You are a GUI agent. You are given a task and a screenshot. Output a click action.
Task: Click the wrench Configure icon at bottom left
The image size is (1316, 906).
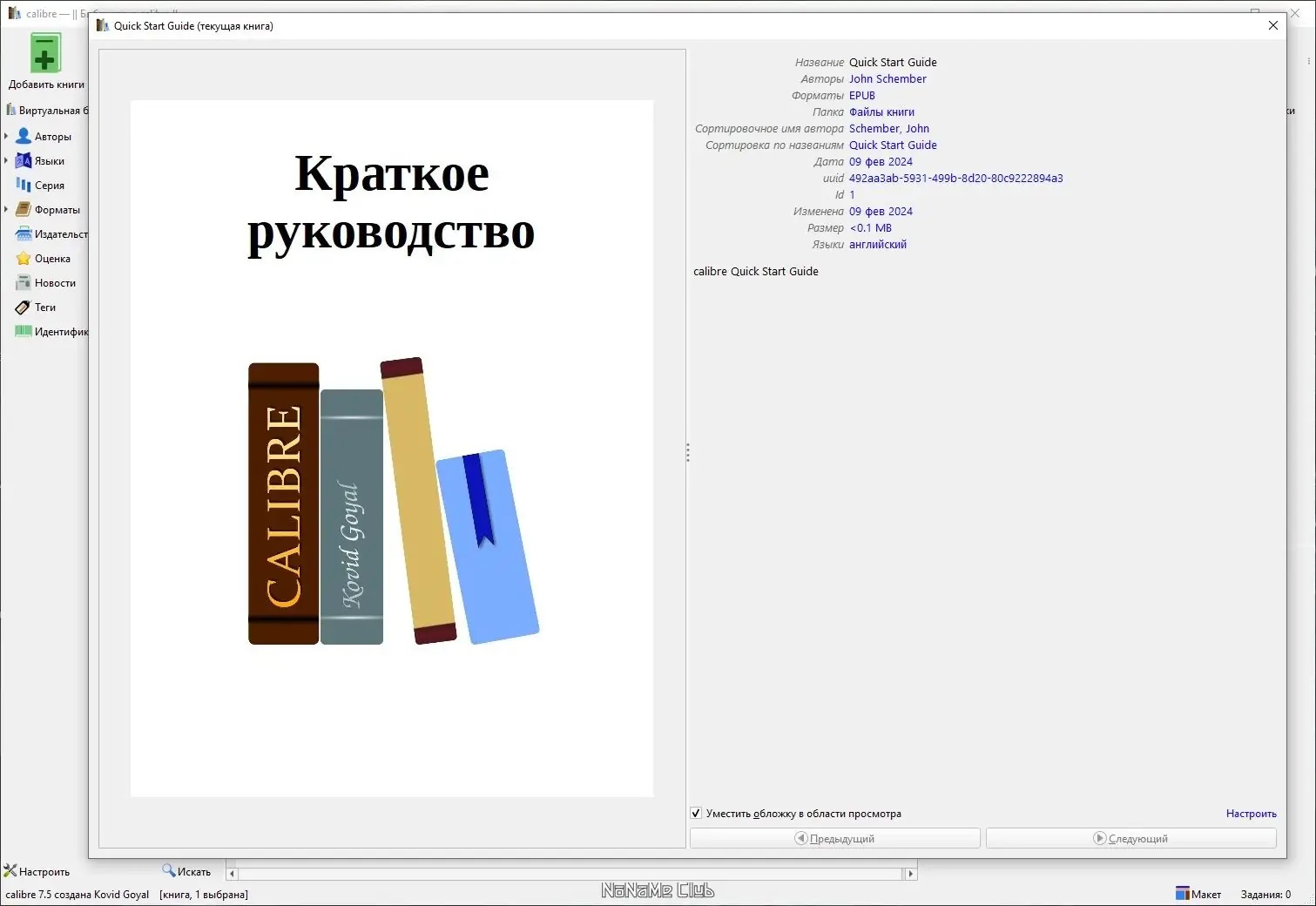(x=10, y=871)
